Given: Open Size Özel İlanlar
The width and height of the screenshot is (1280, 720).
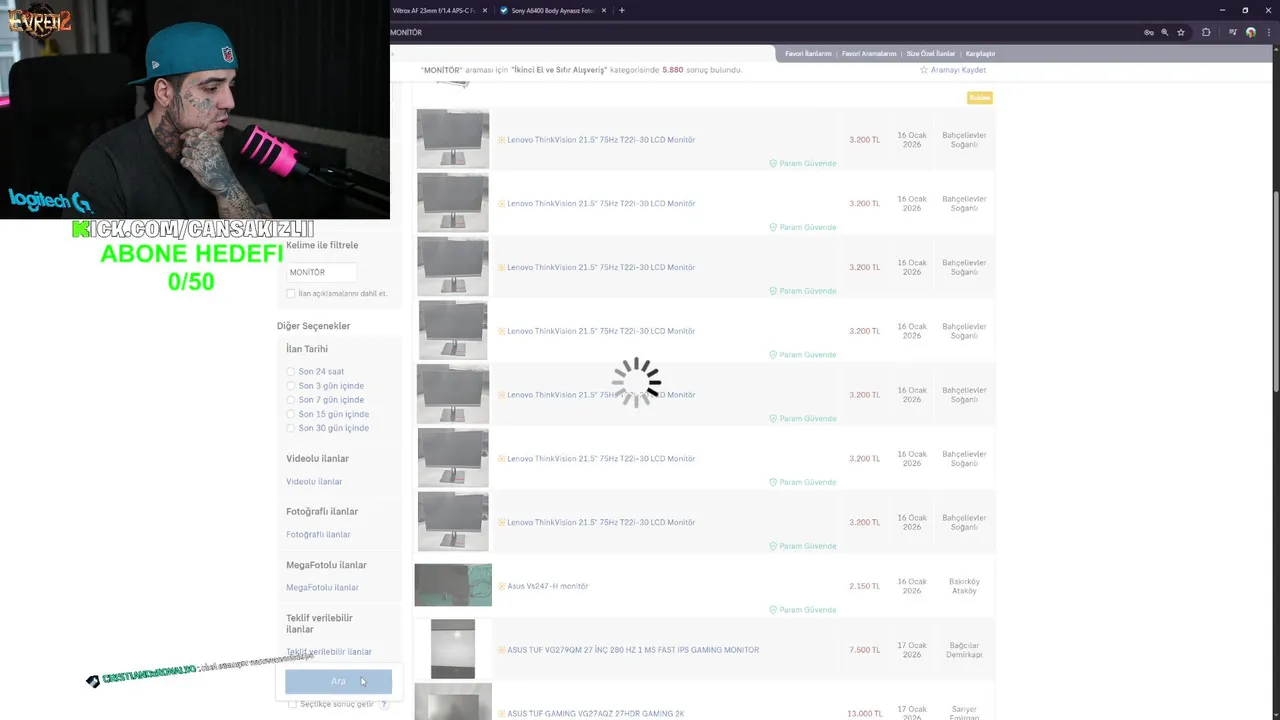Looking at the screenshot, I should [931, 54].
